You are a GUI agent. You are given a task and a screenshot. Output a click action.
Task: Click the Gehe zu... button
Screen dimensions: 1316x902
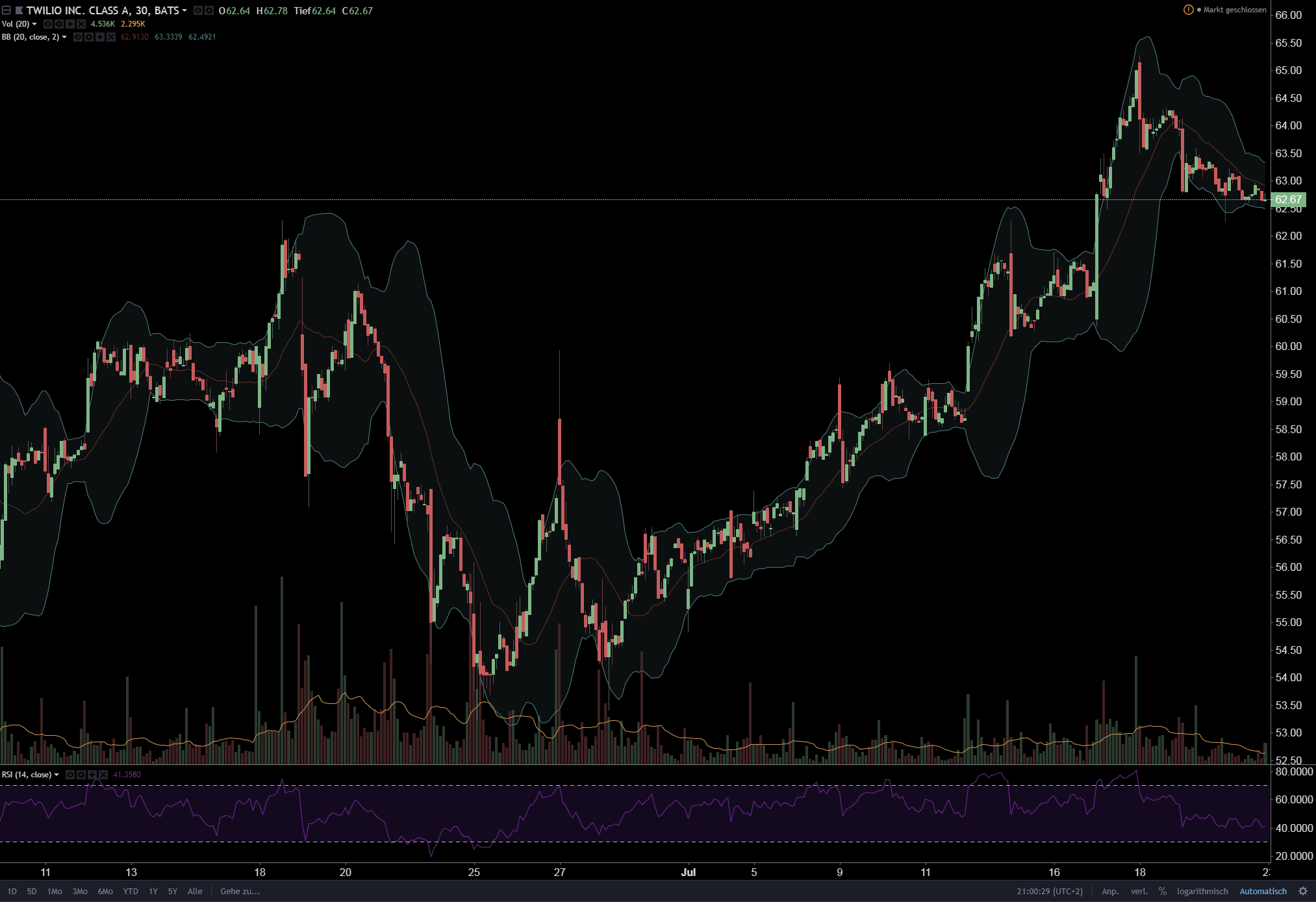(x=240, y=891)
